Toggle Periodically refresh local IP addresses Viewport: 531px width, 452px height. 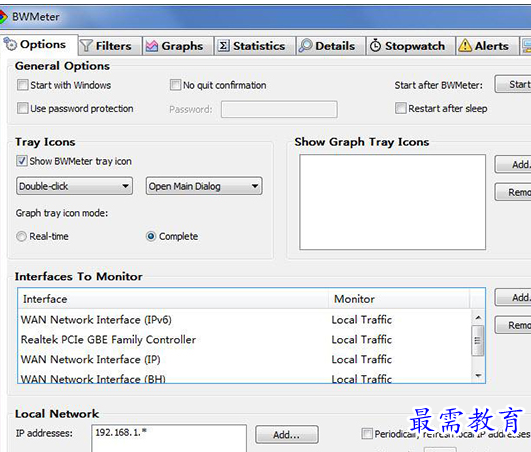pos(367,434)
